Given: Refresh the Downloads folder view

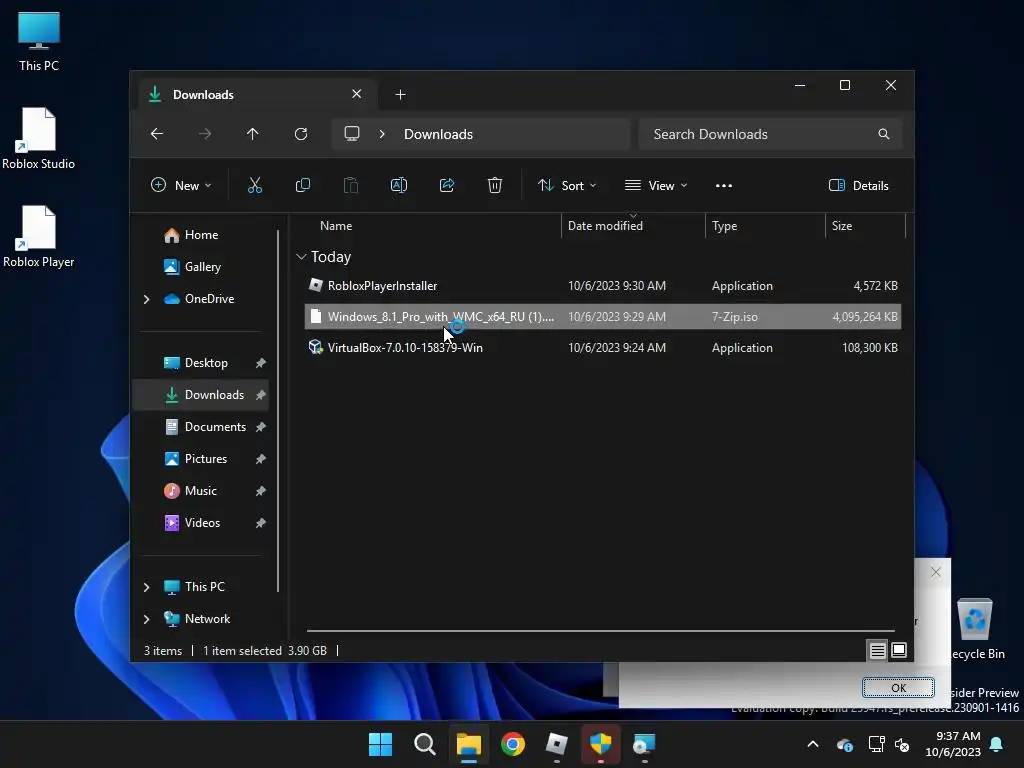Looking at the screenshot, I should click(x=301, y=134).
